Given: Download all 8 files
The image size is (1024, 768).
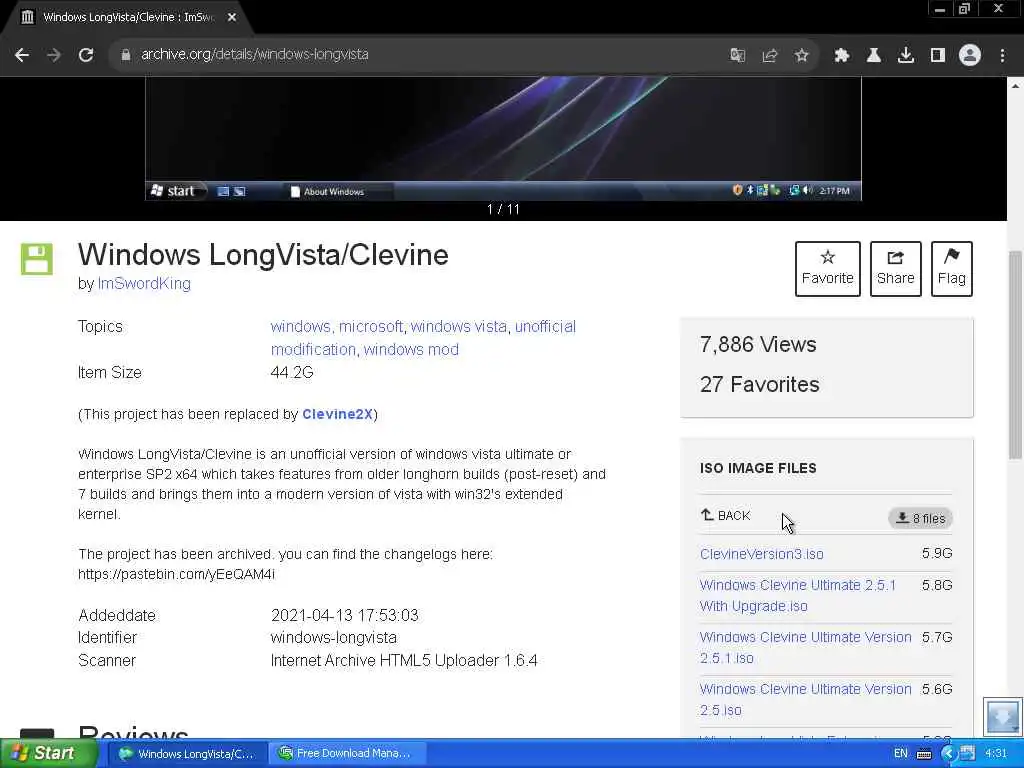Looking at the screenshot, I should pyautogui.click(x=920, y=519).
